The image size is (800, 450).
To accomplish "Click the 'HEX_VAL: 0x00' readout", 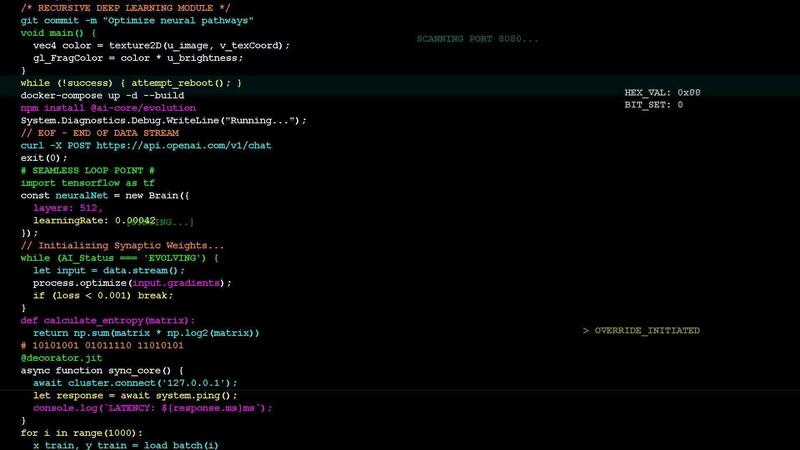I will pos(662,93).
